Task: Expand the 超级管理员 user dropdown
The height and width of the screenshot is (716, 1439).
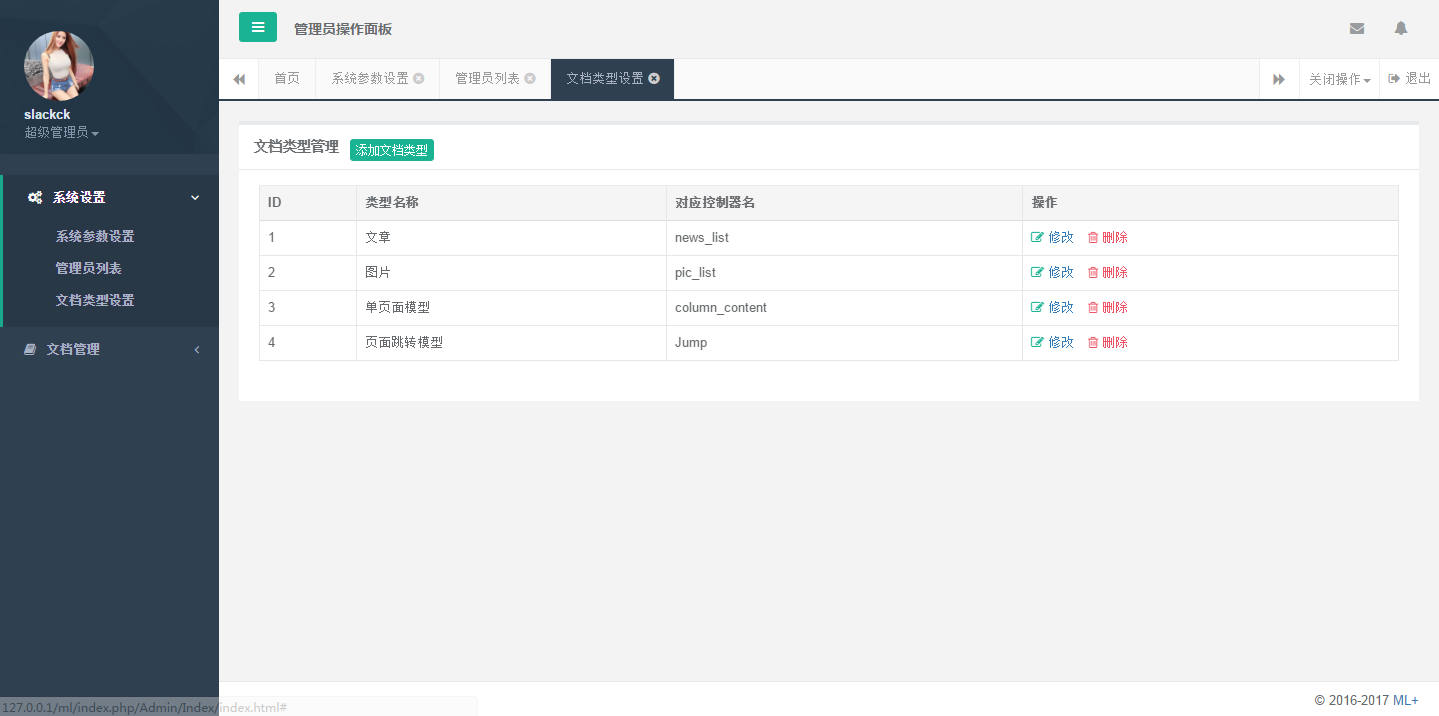Action: click(61, 132)
